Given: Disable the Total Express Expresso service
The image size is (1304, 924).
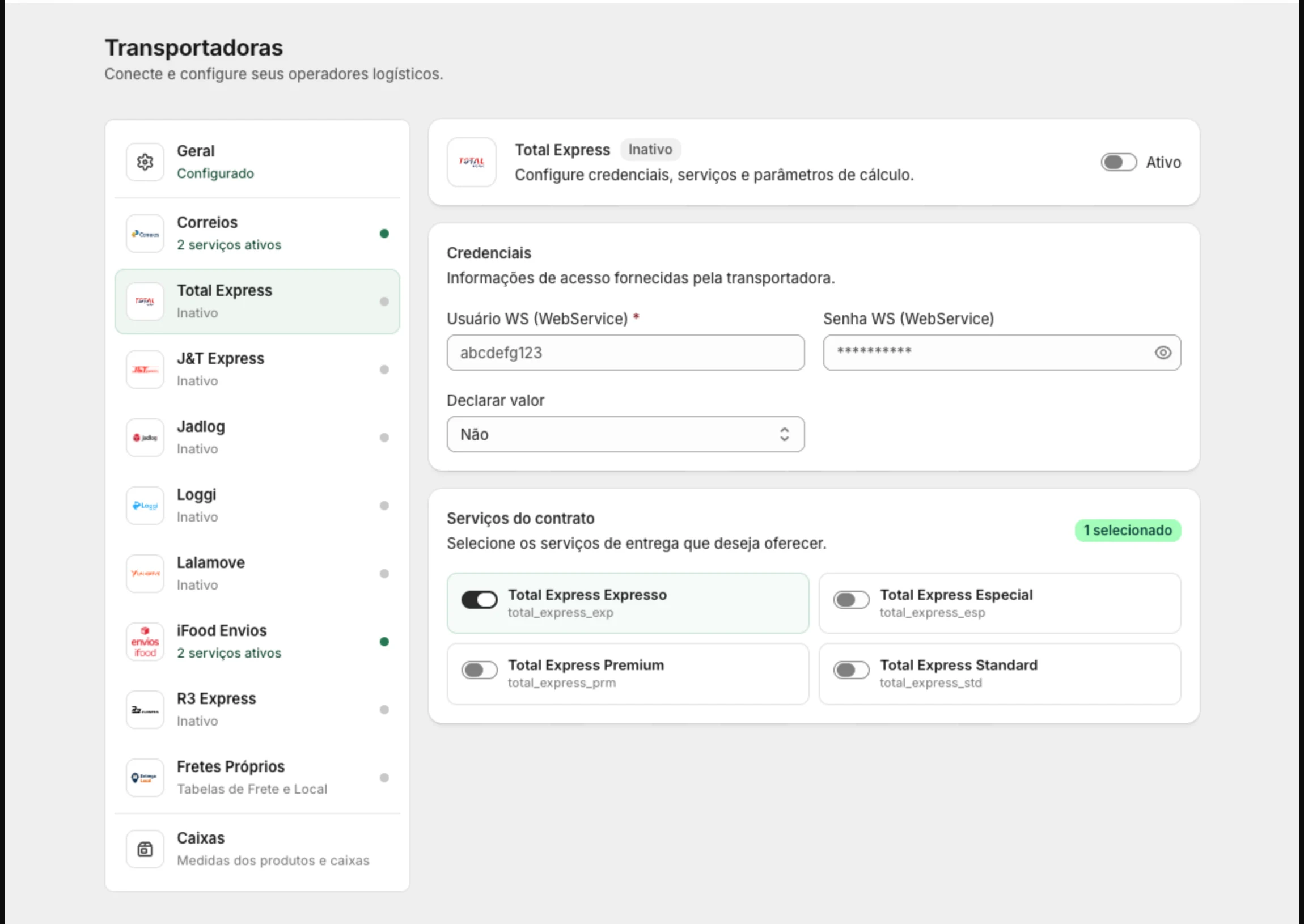Looking at the screenshot, I should coord(479,600).
